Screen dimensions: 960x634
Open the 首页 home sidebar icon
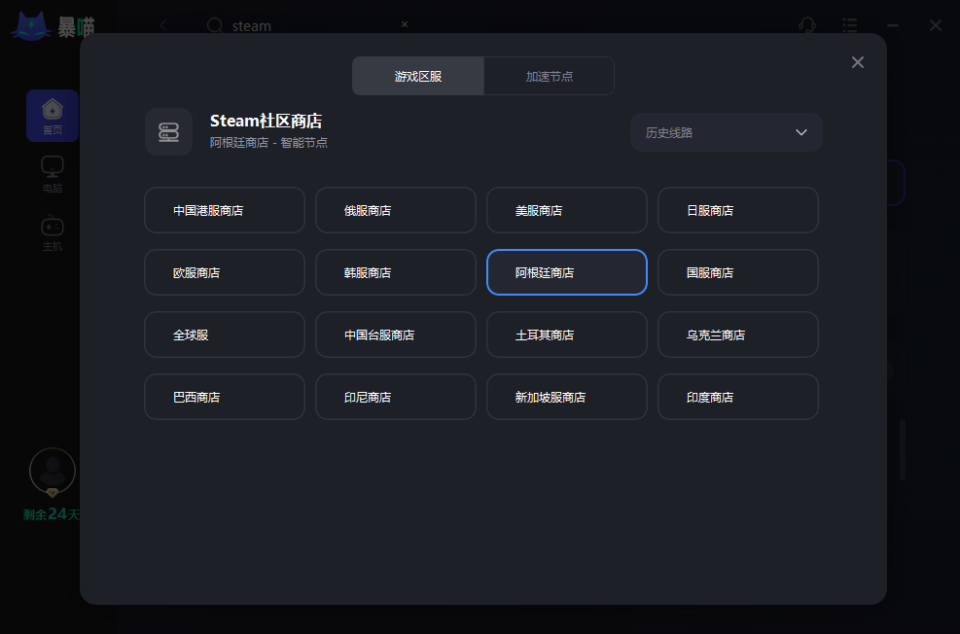click(x=52, y=116)
